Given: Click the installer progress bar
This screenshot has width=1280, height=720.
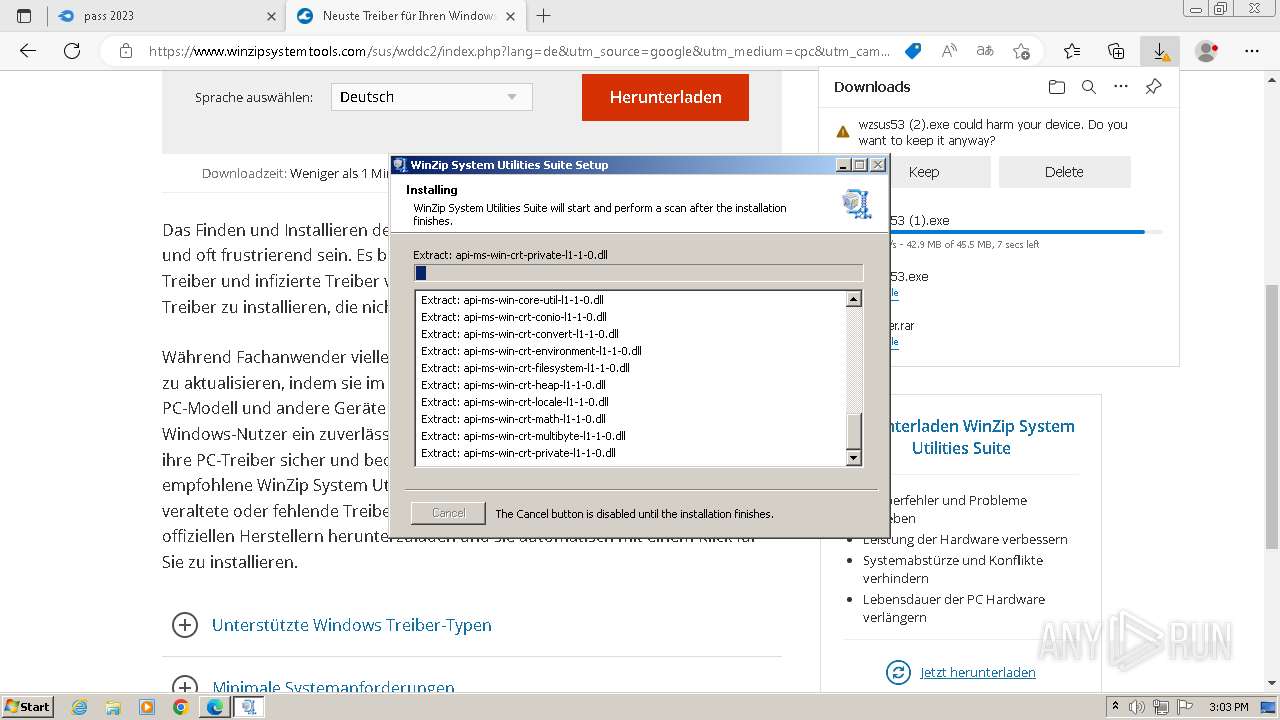Looking at the screenshot, I should [x=638, y=273].
